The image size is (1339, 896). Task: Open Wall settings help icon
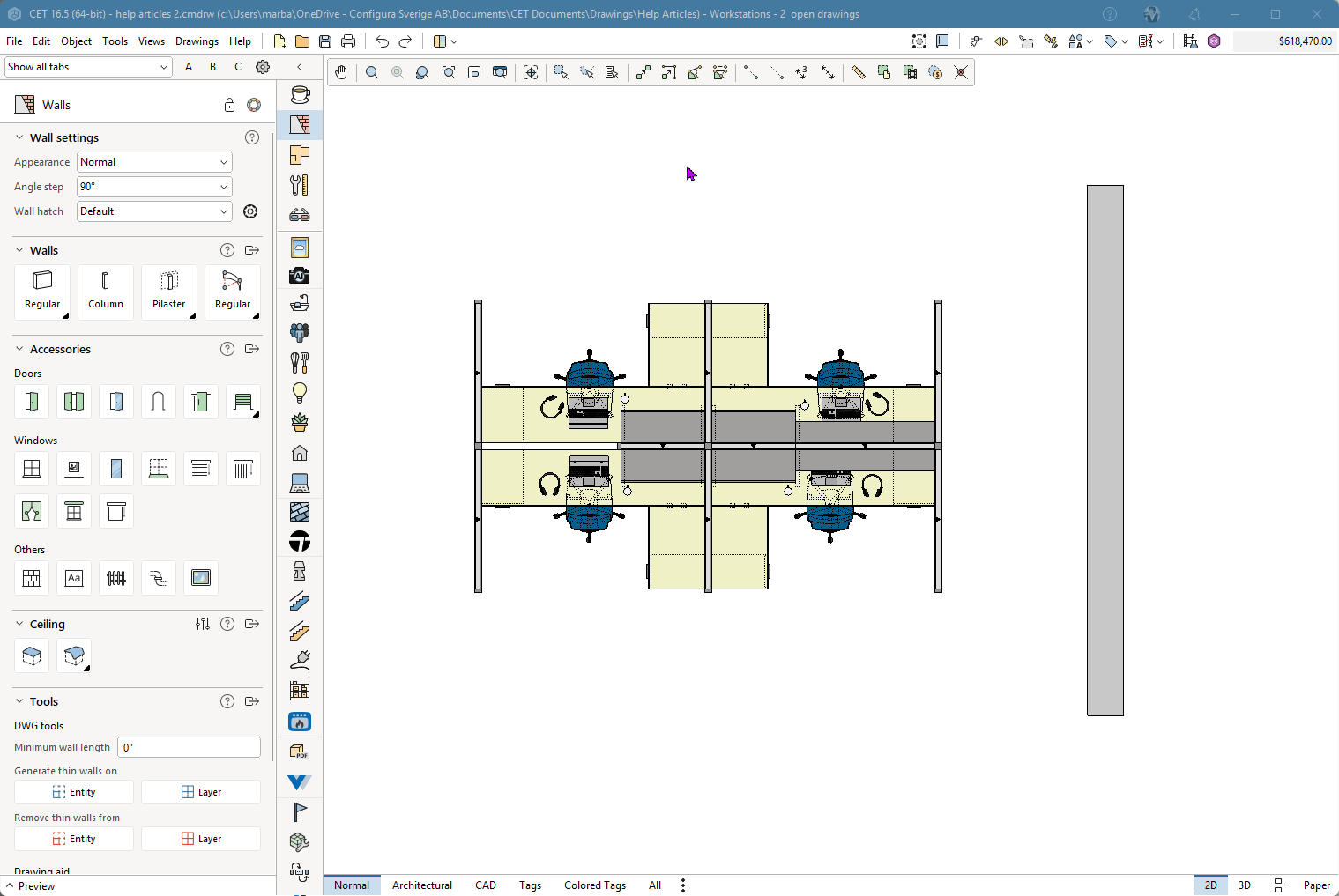tap(252, 137)
